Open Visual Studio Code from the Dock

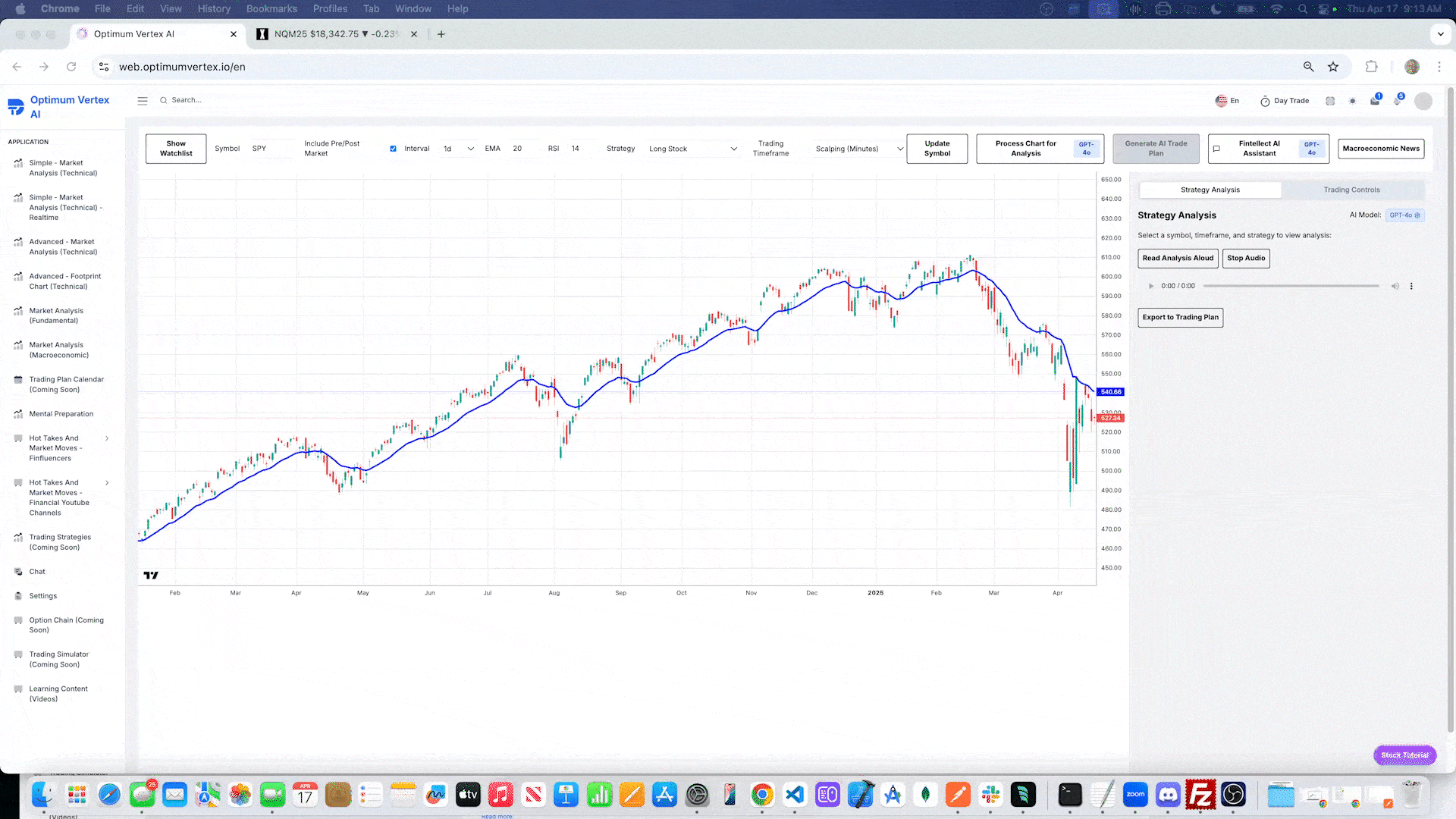tap(794, 795)
